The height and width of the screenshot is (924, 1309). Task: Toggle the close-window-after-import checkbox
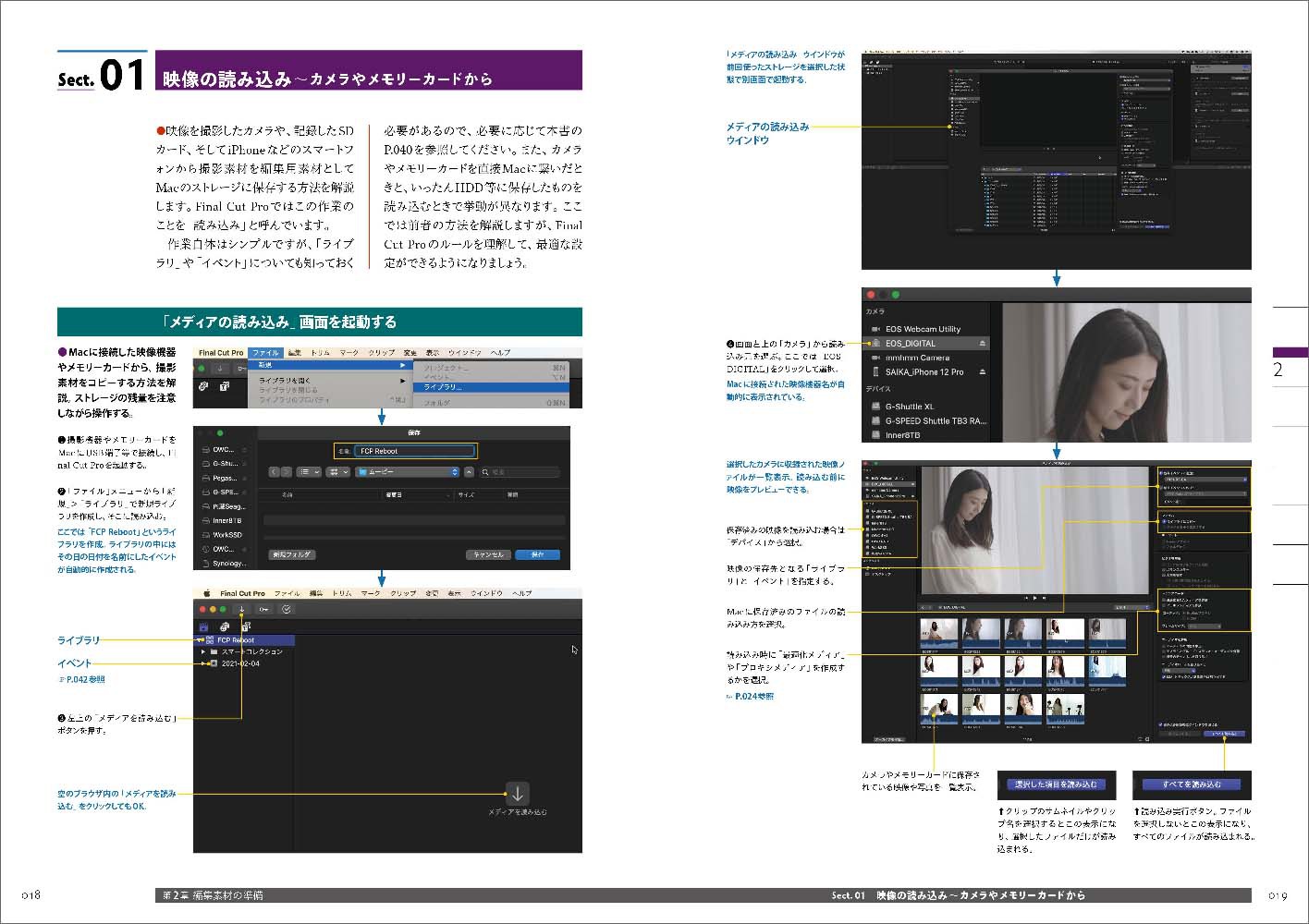tap(1162, 724)
